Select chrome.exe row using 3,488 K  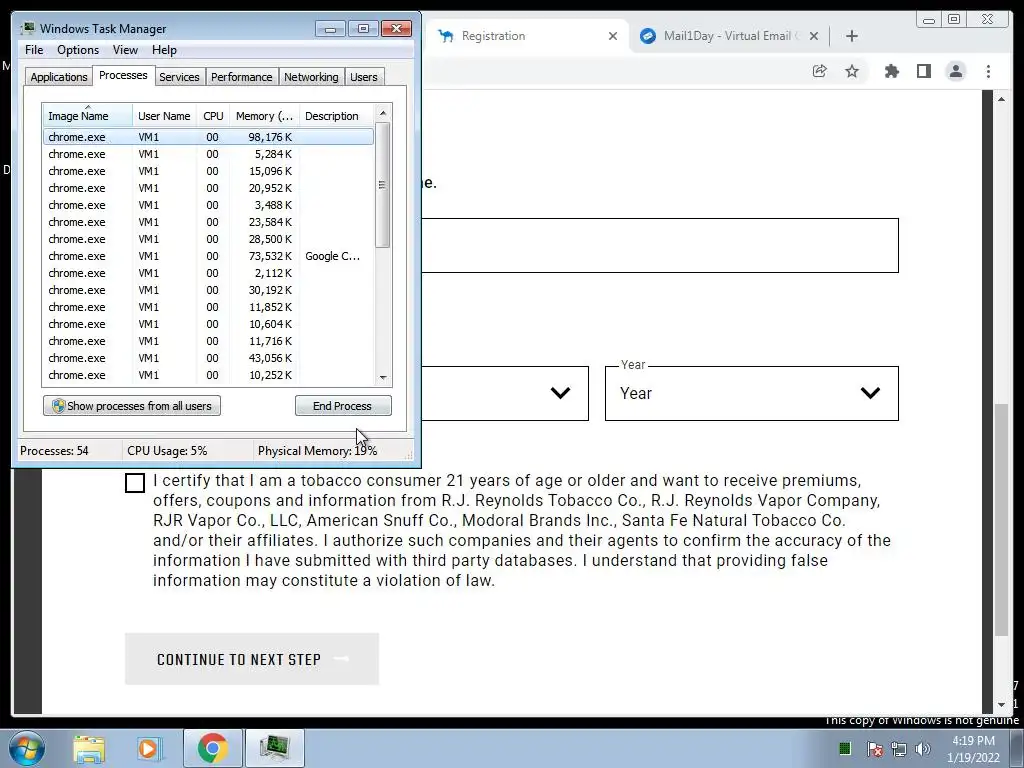208,205
